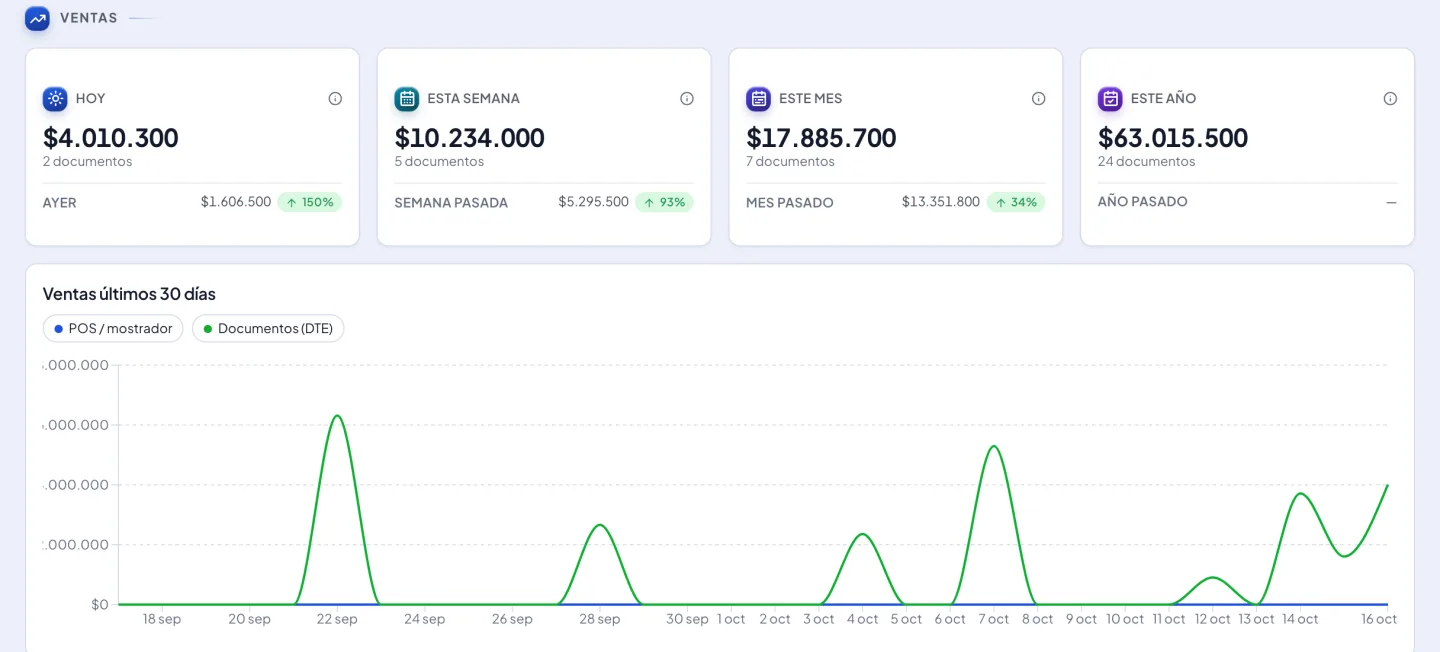This screenshot has height=652, width=1440.
Task: Open the info icon on Este Mes card
Action: 1039,99
